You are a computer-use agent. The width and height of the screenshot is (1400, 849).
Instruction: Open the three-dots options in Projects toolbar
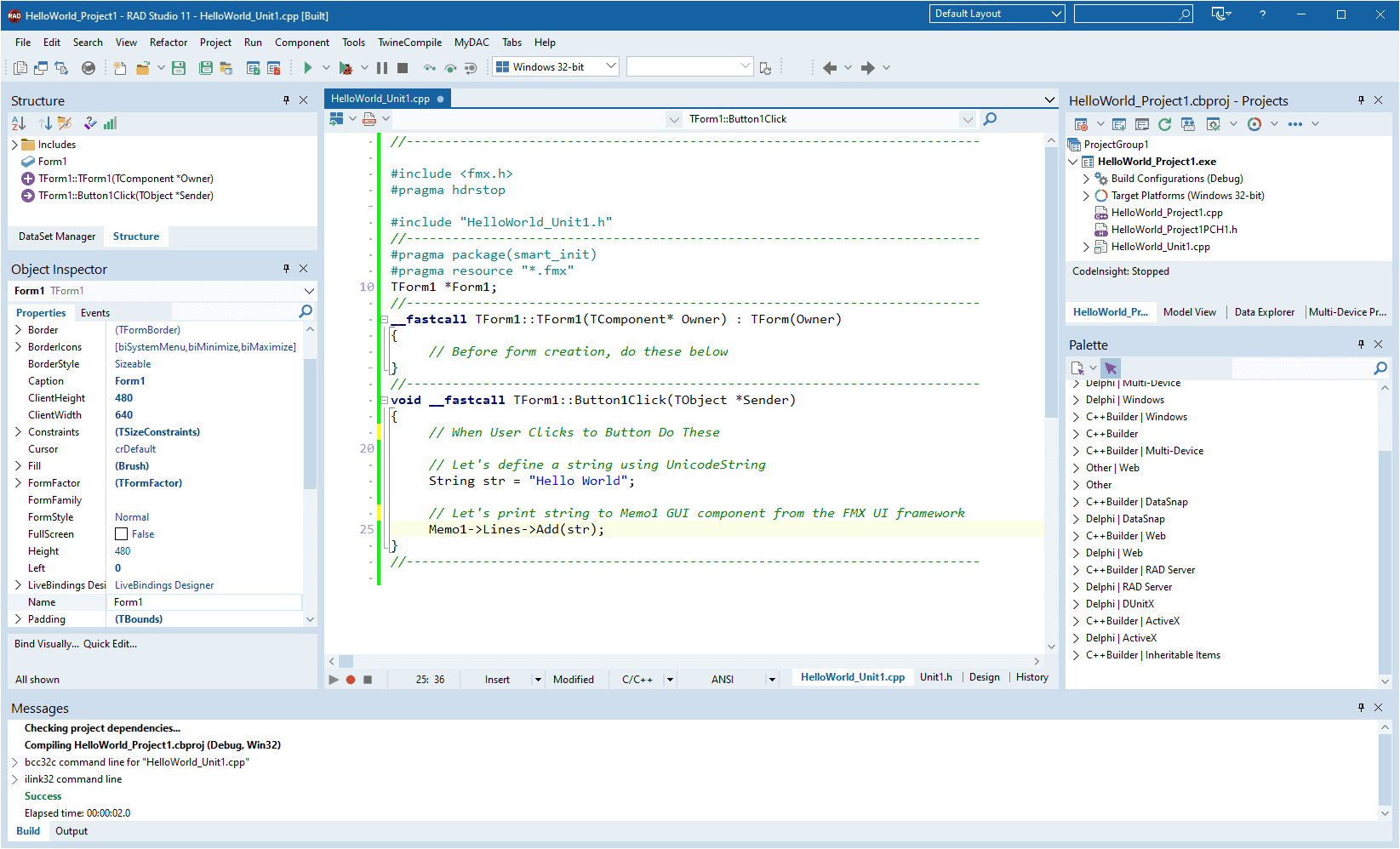1295,124
